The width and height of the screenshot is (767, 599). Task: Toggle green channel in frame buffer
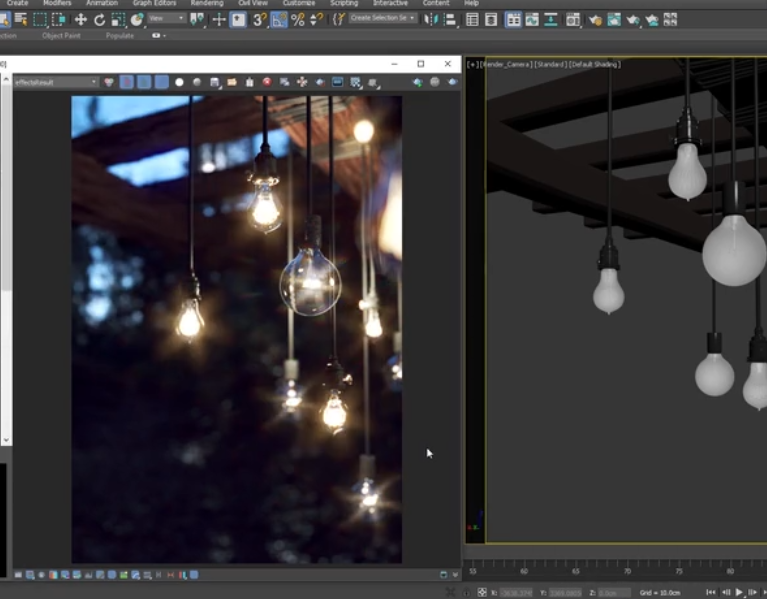coord(144,82)
